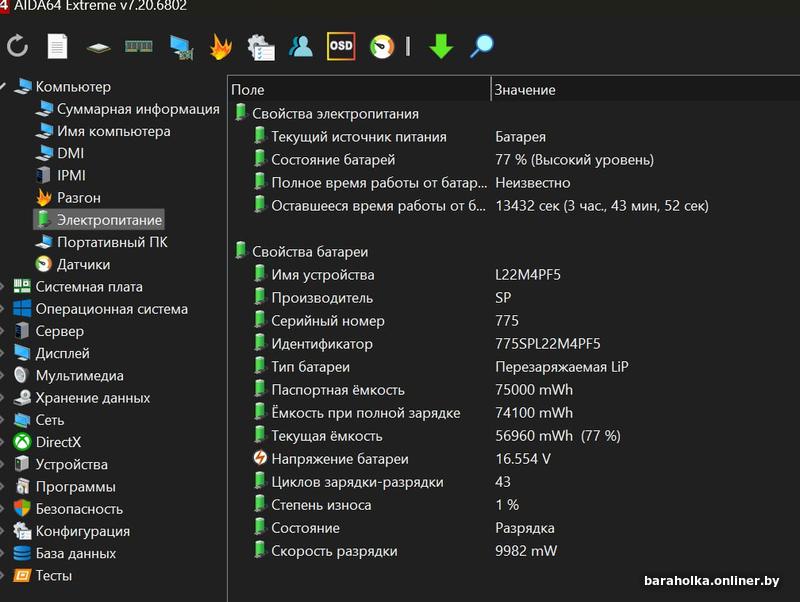The width and height of the screenshot is (800, 602).
Task: Select Электропитание in the sidebar
Action: (x=99, y=220)
